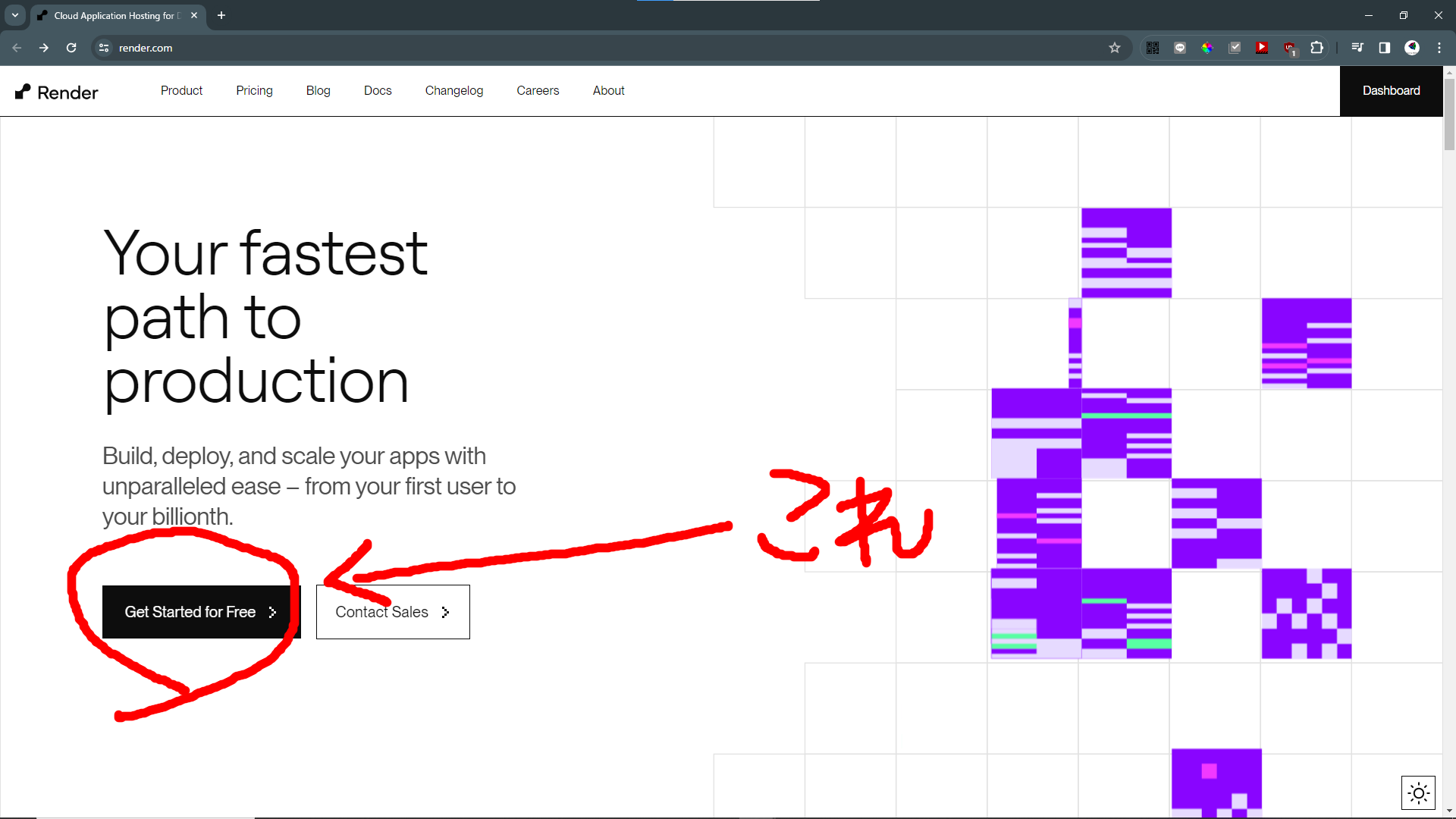1456x819 pixels.
Task: Open the media controls icon
Action: (x=1357, y=48)
